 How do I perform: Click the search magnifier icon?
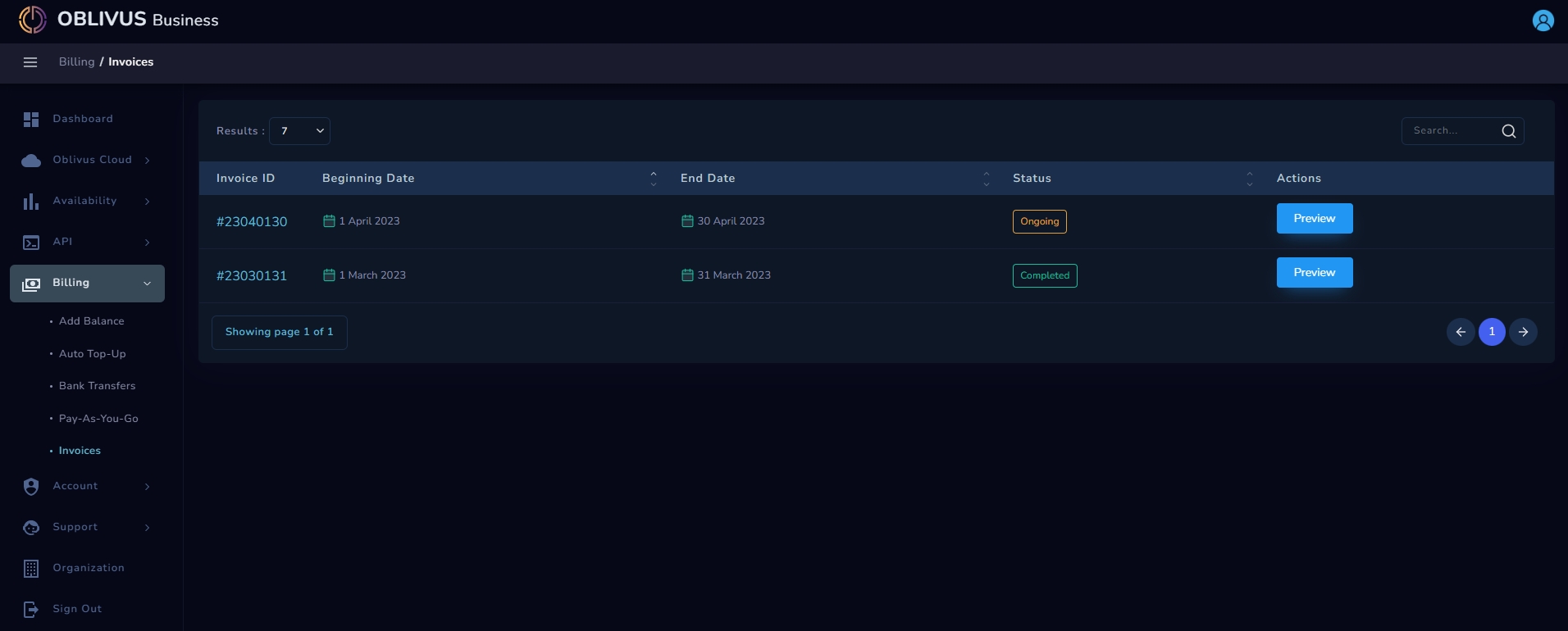(1508, 131)
